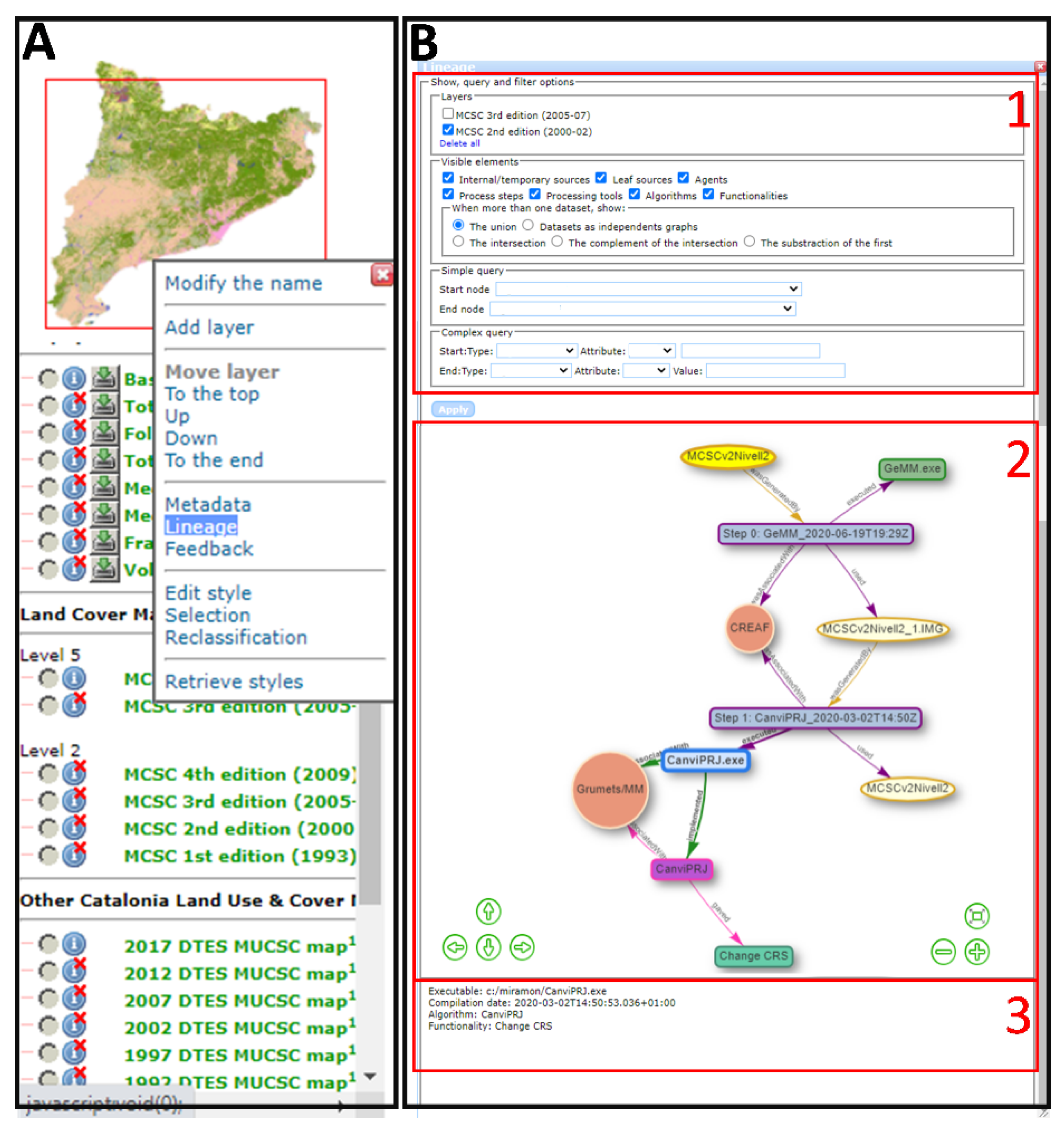Open the Start node dropdown
The image size is (1064, 1128).
pyautogui.click(x=648, y=289)
